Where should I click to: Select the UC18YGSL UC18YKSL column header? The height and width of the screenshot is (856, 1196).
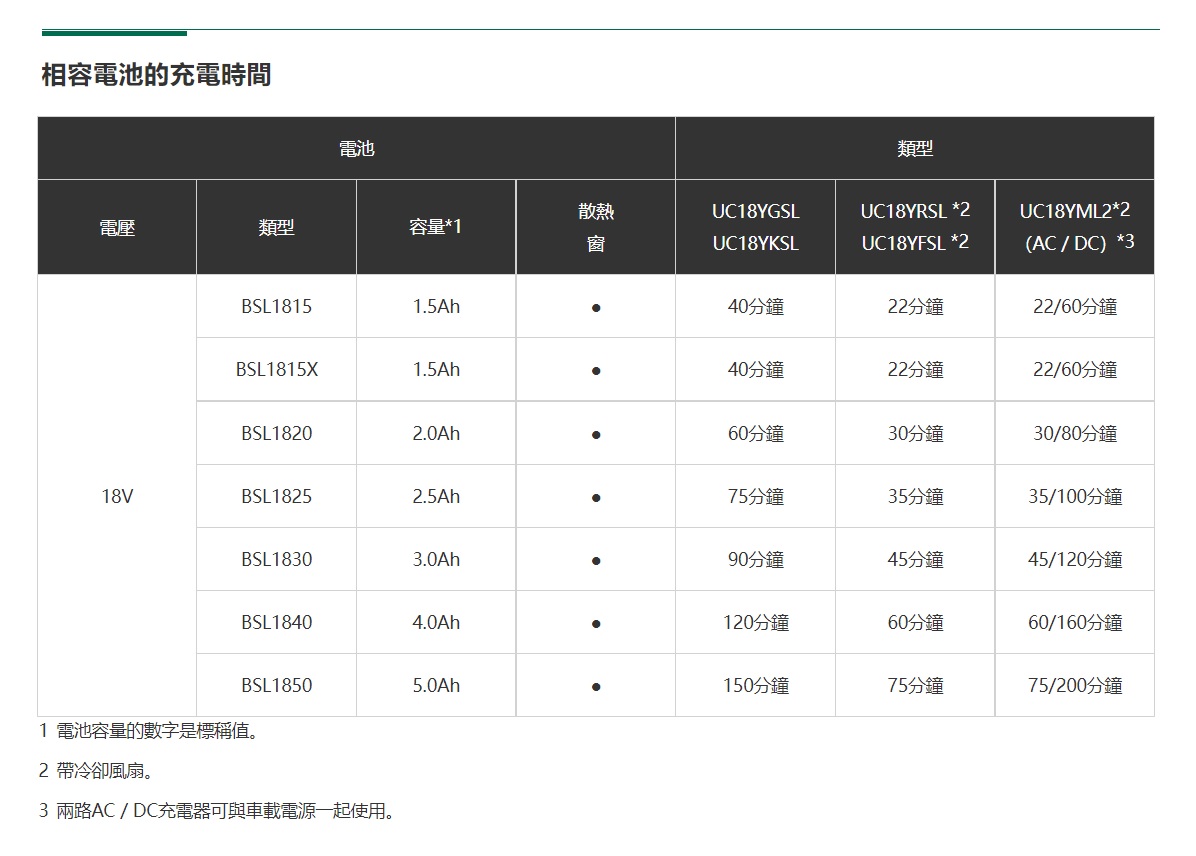(x=755, y=228)
